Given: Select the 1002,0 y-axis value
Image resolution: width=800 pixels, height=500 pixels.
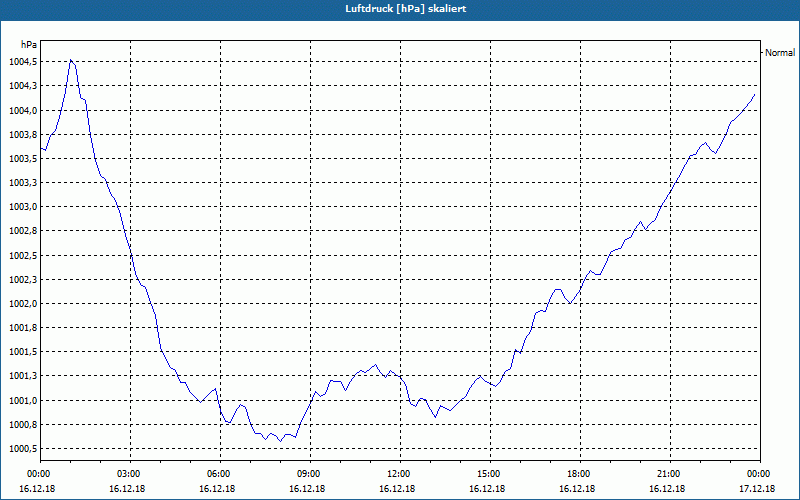Looking at the screenshot, I should pos(22,304).
